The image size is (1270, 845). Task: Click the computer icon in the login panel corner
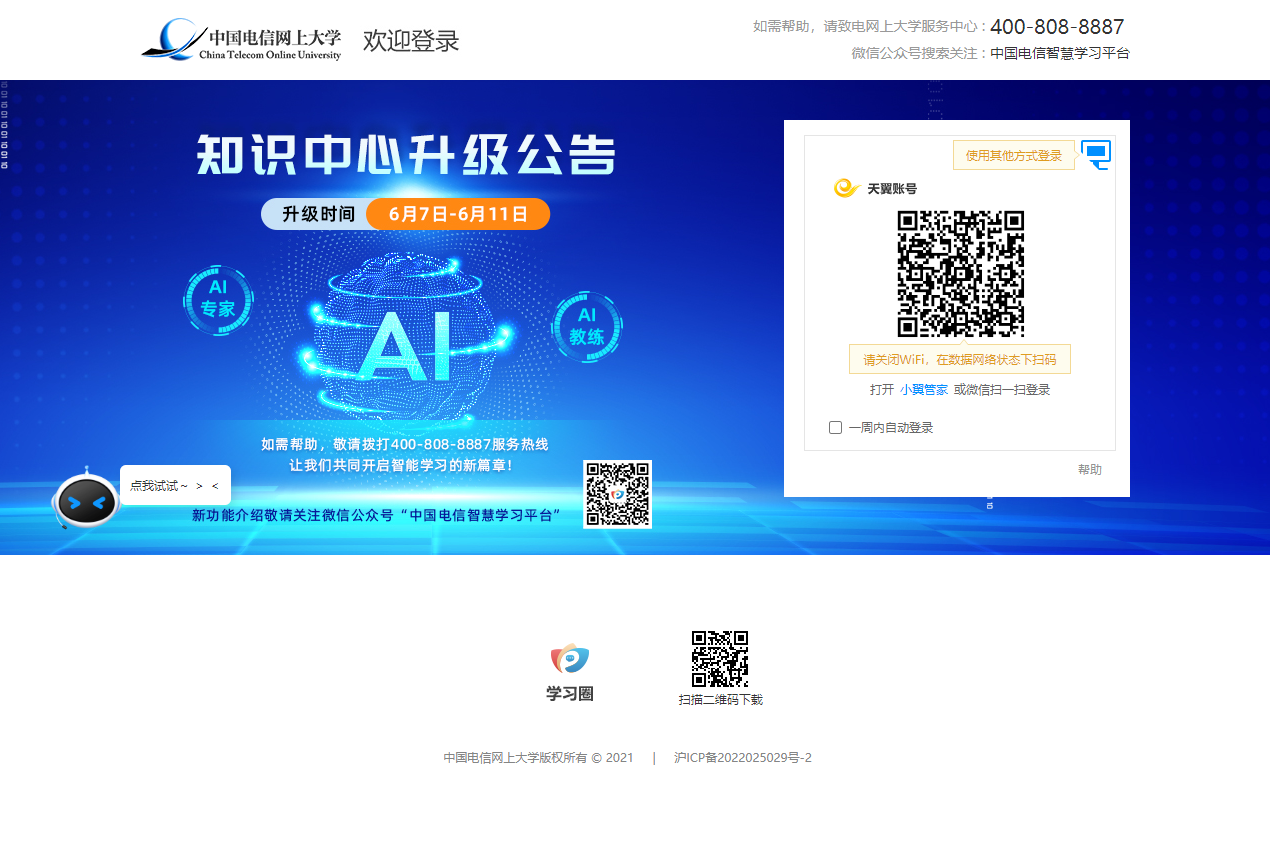coord(1096,155)
